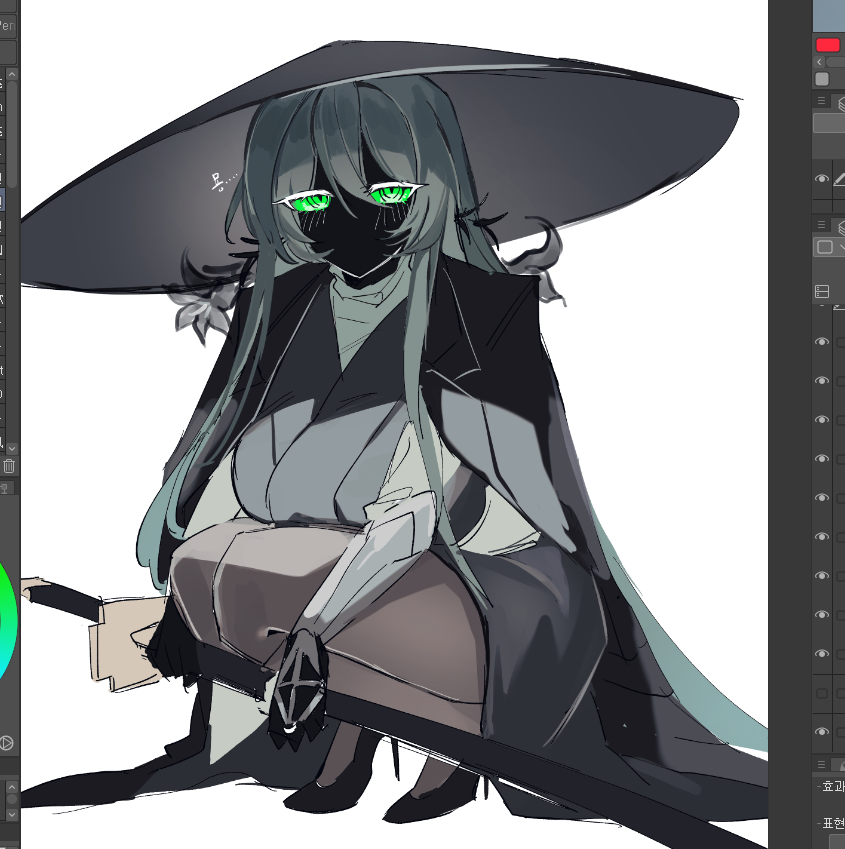Screen dimensions: 845x849
Task: Click the red color swatch
Action: tap(827, 45)
